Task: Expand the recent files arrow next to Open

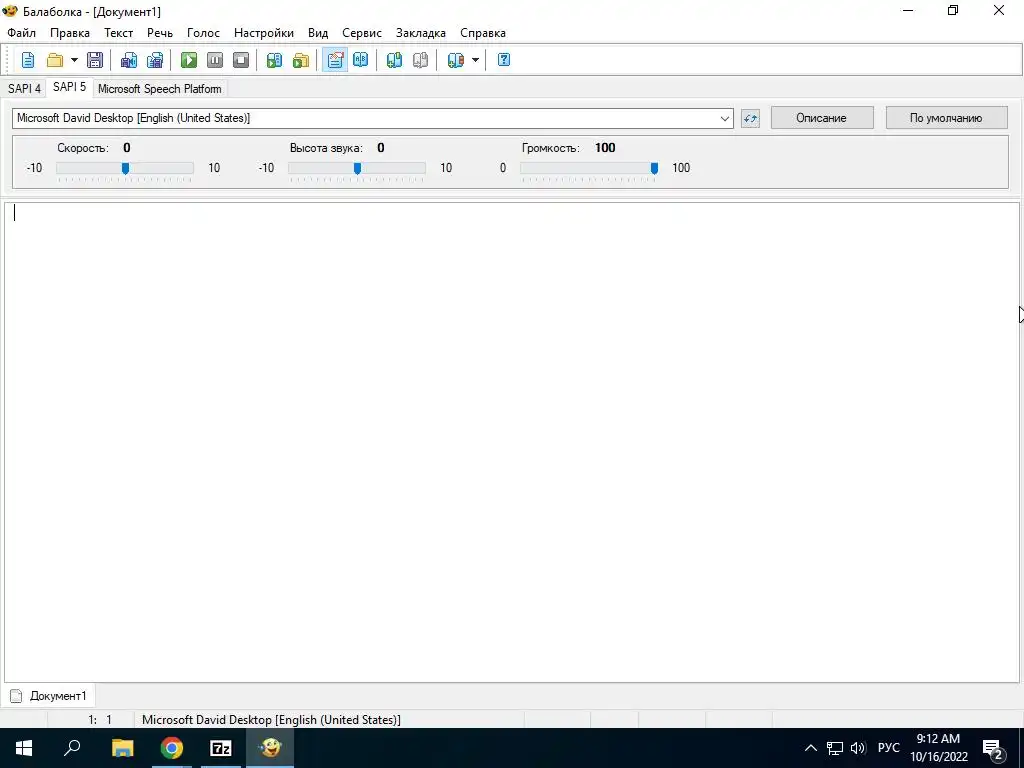Action: click(74, 60)
